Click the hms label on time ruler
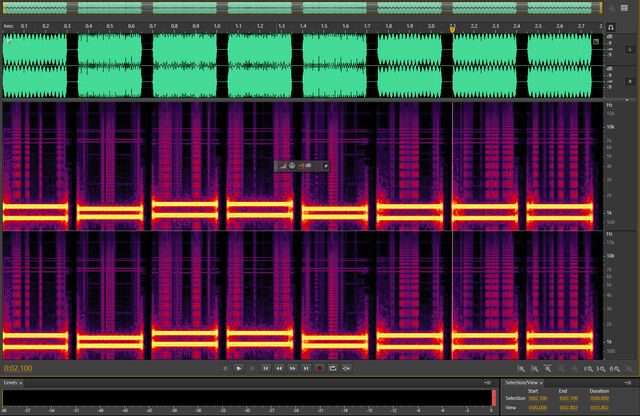This screenshot has height=416, width=640. pos(8,26)
